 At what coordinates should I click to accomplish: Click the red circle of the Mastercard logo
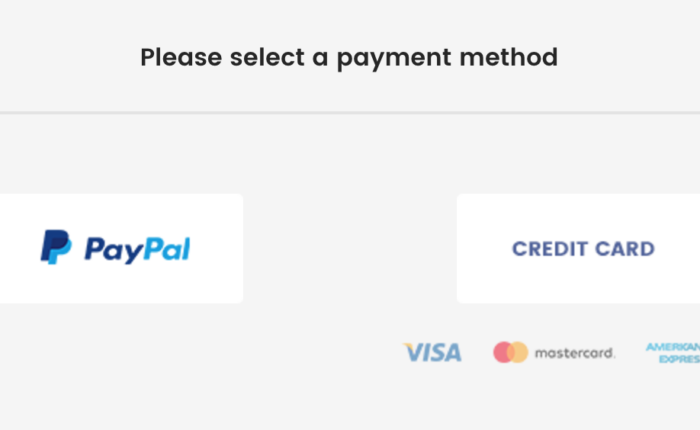[503, 352]
